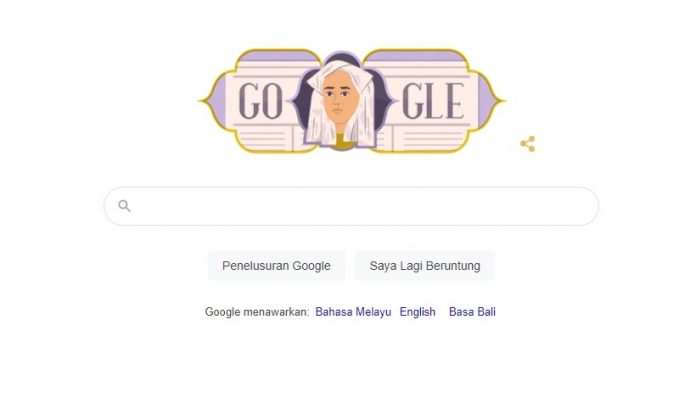This screenshot has height=415, width=696.
Task: Switch language to English
Action: pos(417,312)
